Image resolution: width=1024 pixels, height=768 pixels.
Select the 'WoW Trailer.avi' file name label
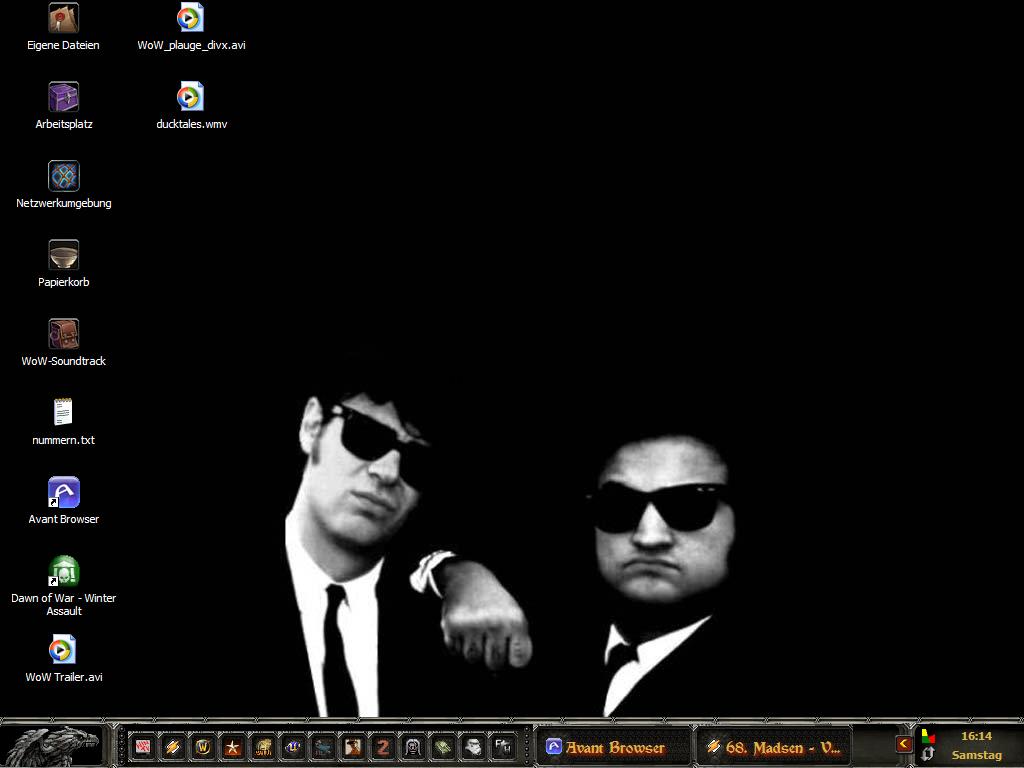click(63, 677)
